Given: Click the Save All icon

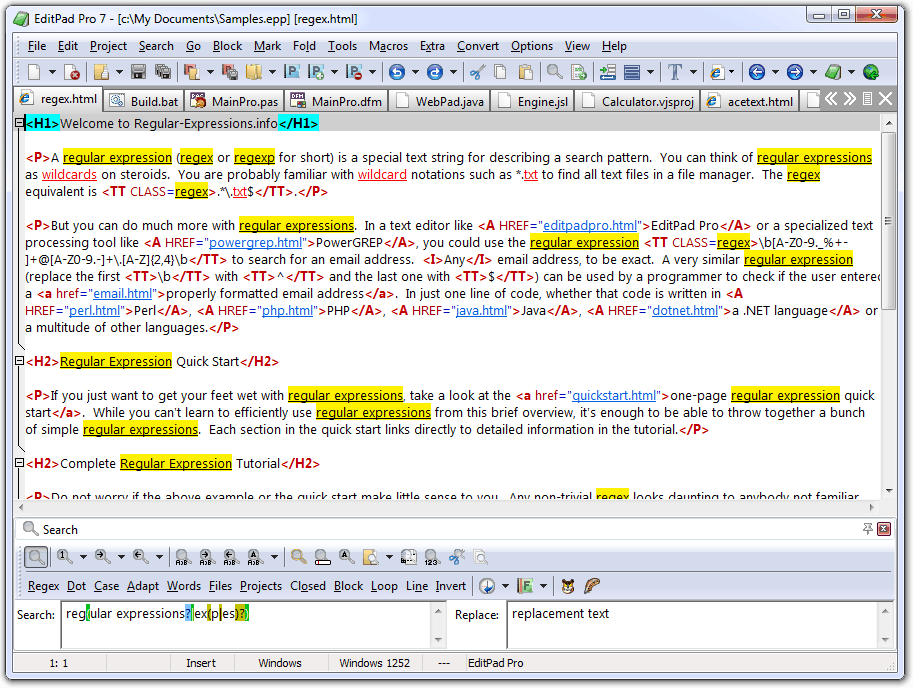Looking at the screenshot, I should click(x=162, y=72).
